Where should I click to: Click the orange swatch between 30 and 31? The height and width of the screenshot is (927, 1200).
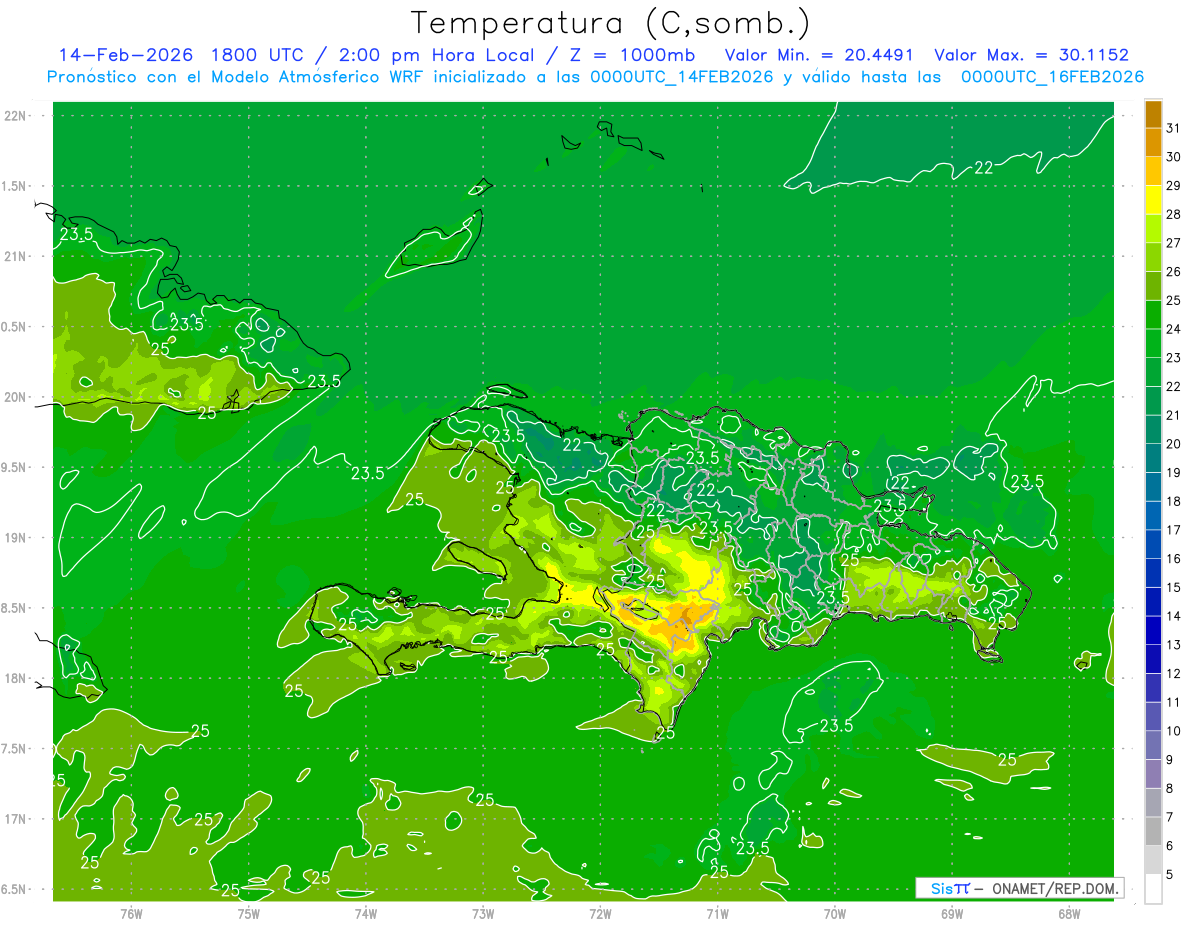coord(1153,143)
